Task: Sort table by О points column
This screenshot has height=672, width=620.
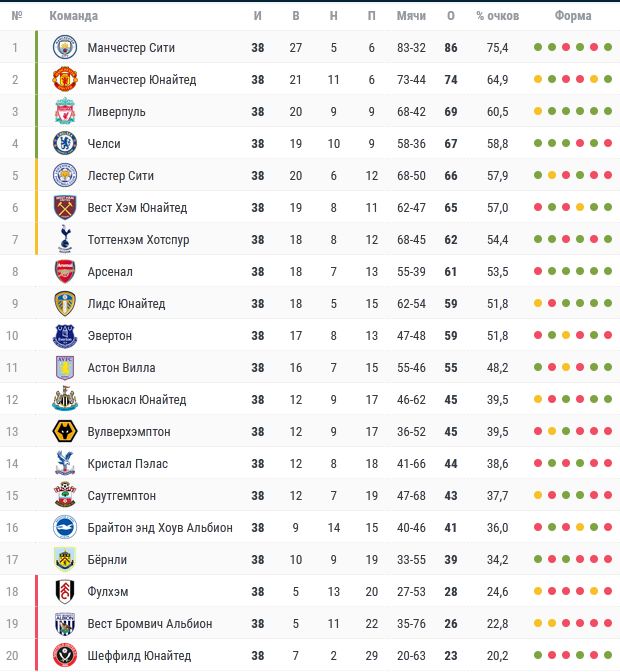Action: [451, 16]
